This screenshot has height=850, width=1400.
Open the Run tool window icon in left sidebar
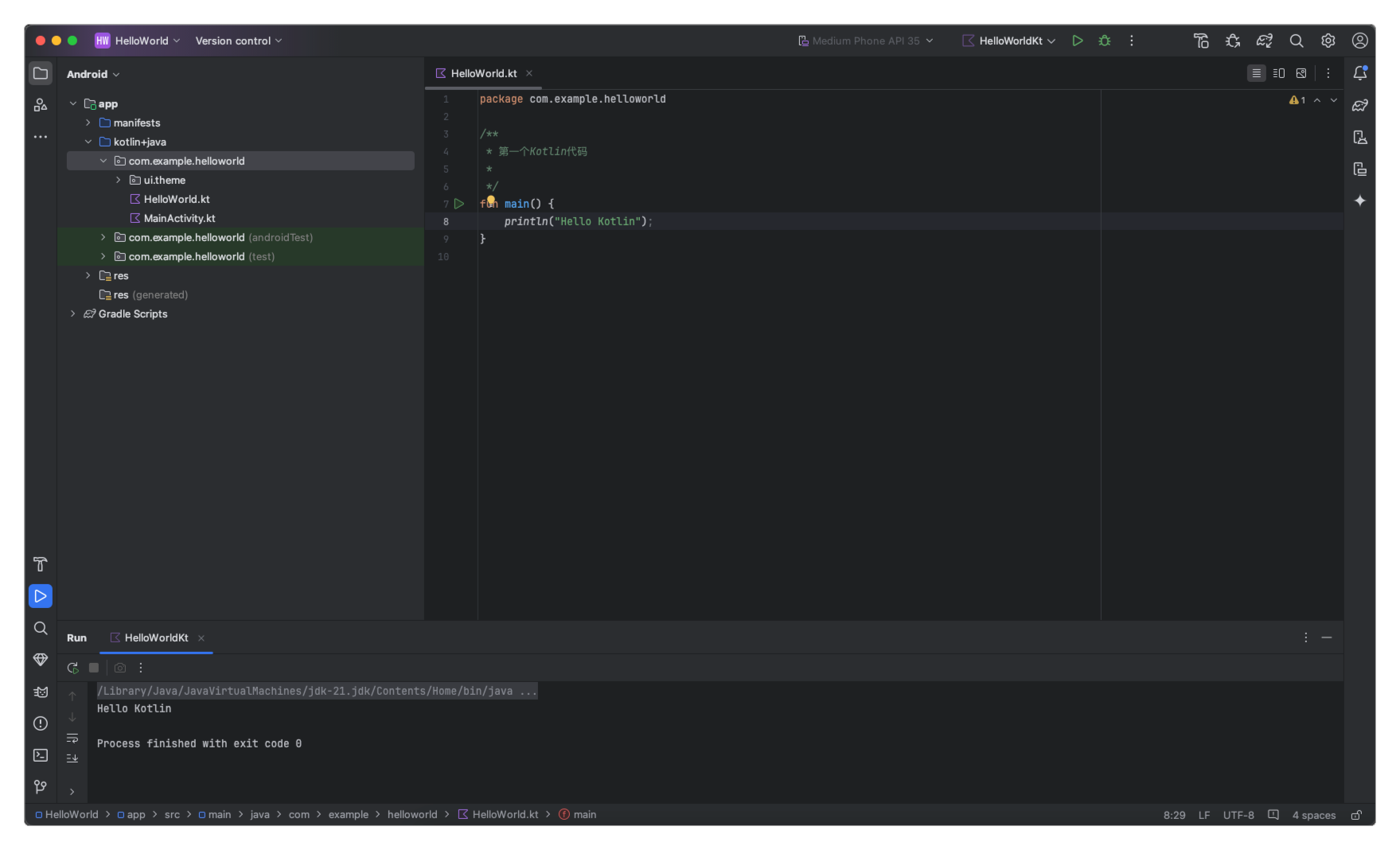(41, 596)
